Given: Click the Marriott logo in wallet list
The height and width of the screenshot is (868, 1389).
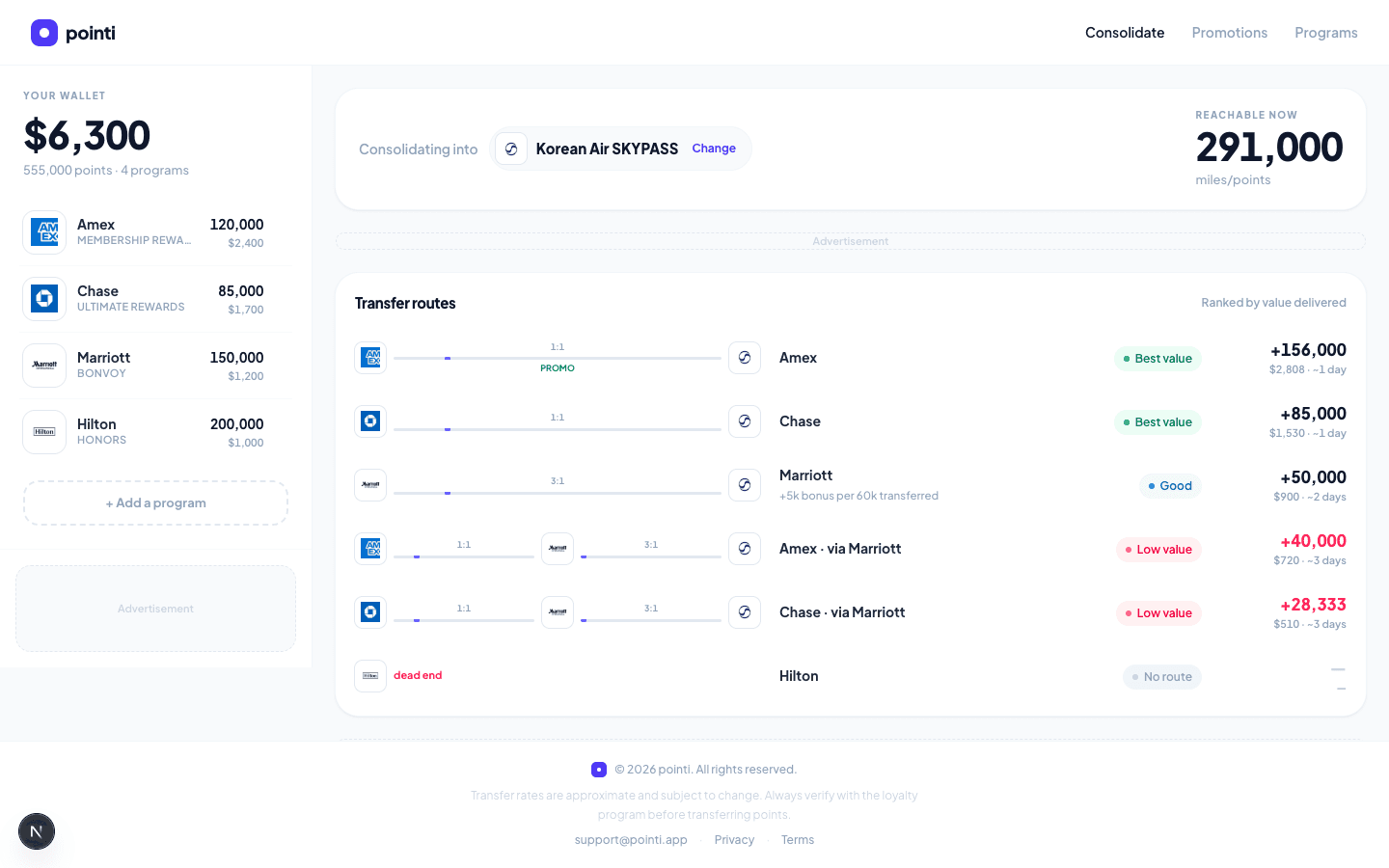Looking at the screenshot, I should tap(44, 366).
